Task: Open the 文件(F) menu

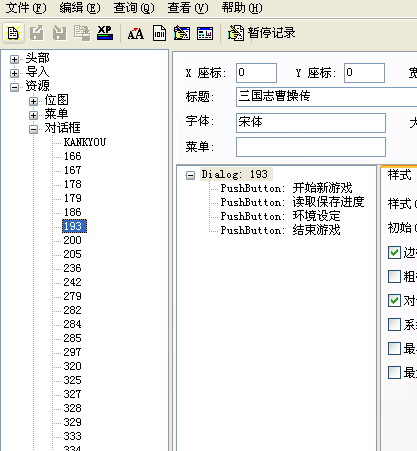Action: 26,8
